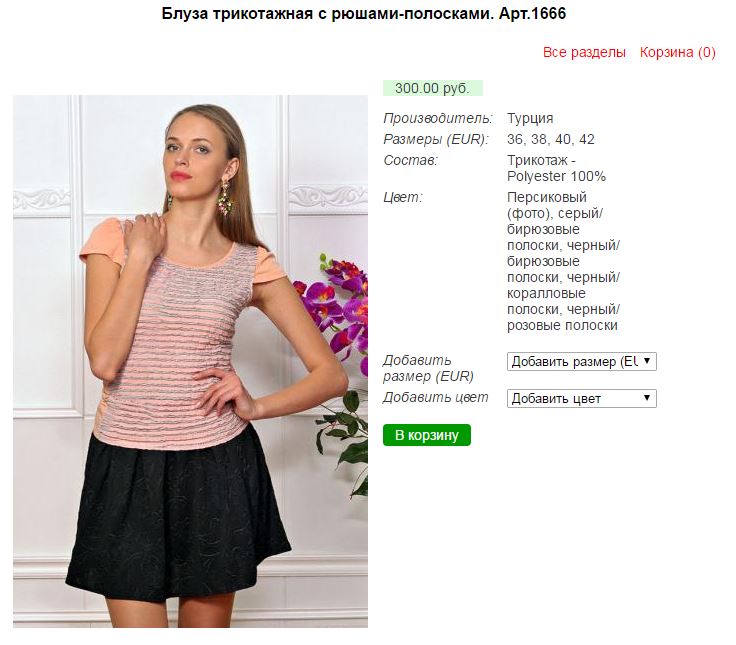Go to the 'Корзина (0)' cart link
736x645 pixels.
click(677, 52)
